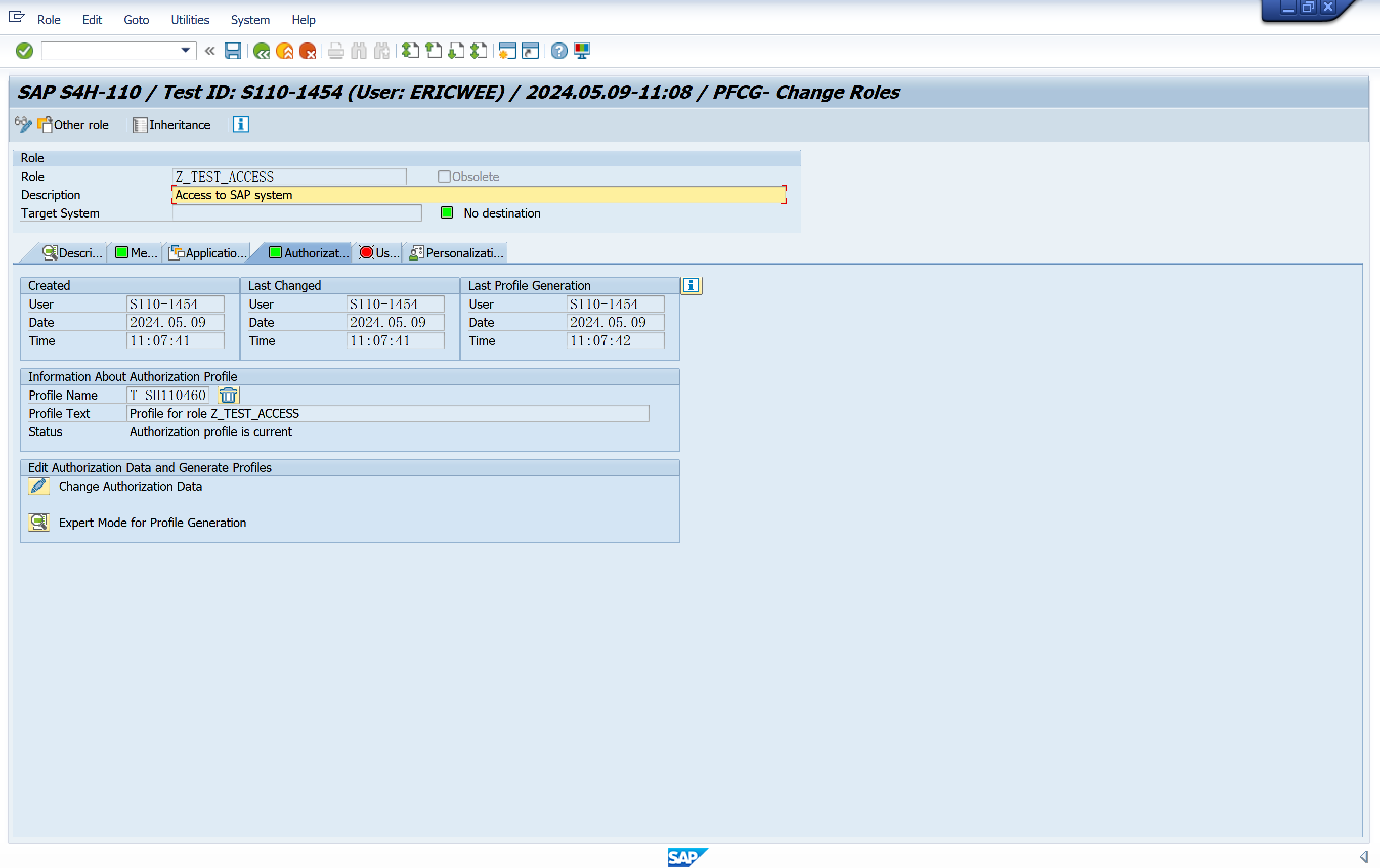
Task: Click info icon beside Last Profile Generation
Action: [691, 285]
